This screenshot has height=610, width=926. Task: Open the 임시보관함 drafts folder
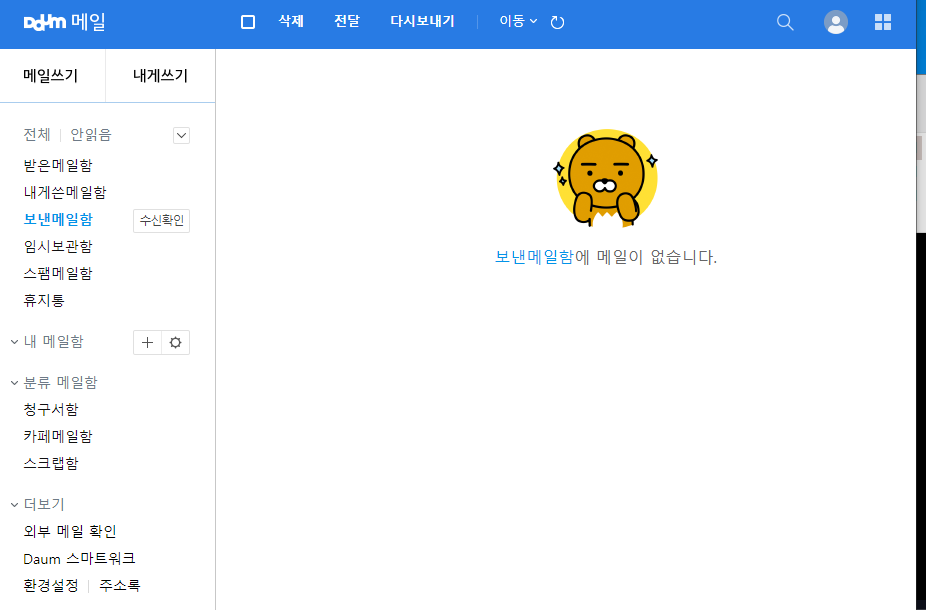click(58, 246)
